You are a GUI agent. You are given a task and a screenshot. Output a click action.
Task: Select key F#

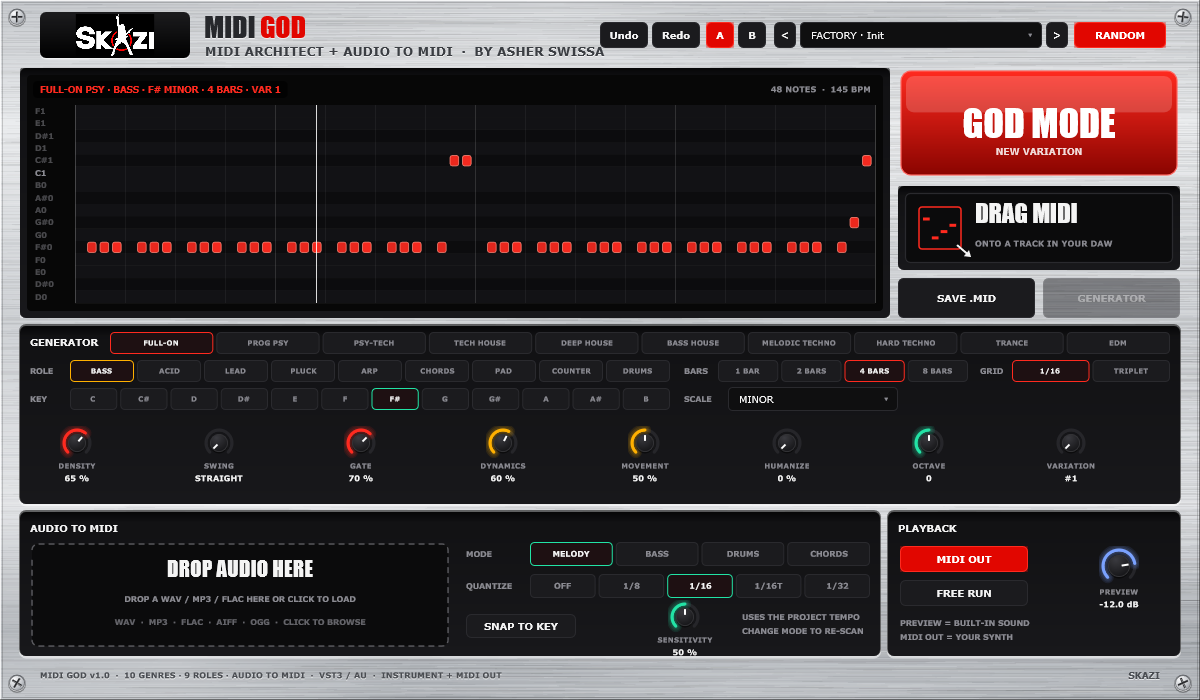pos(395,399)
